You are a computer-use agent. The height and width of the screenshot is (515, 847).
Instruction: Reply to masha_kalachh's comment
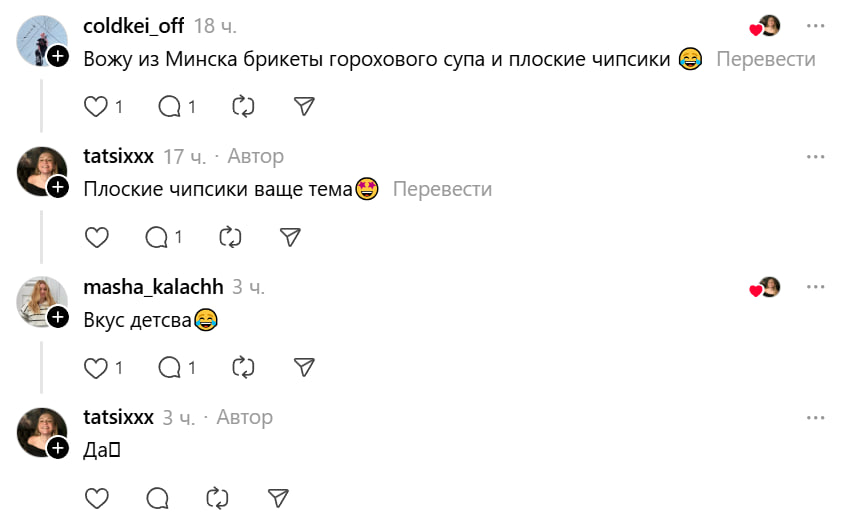click(171, 368)
